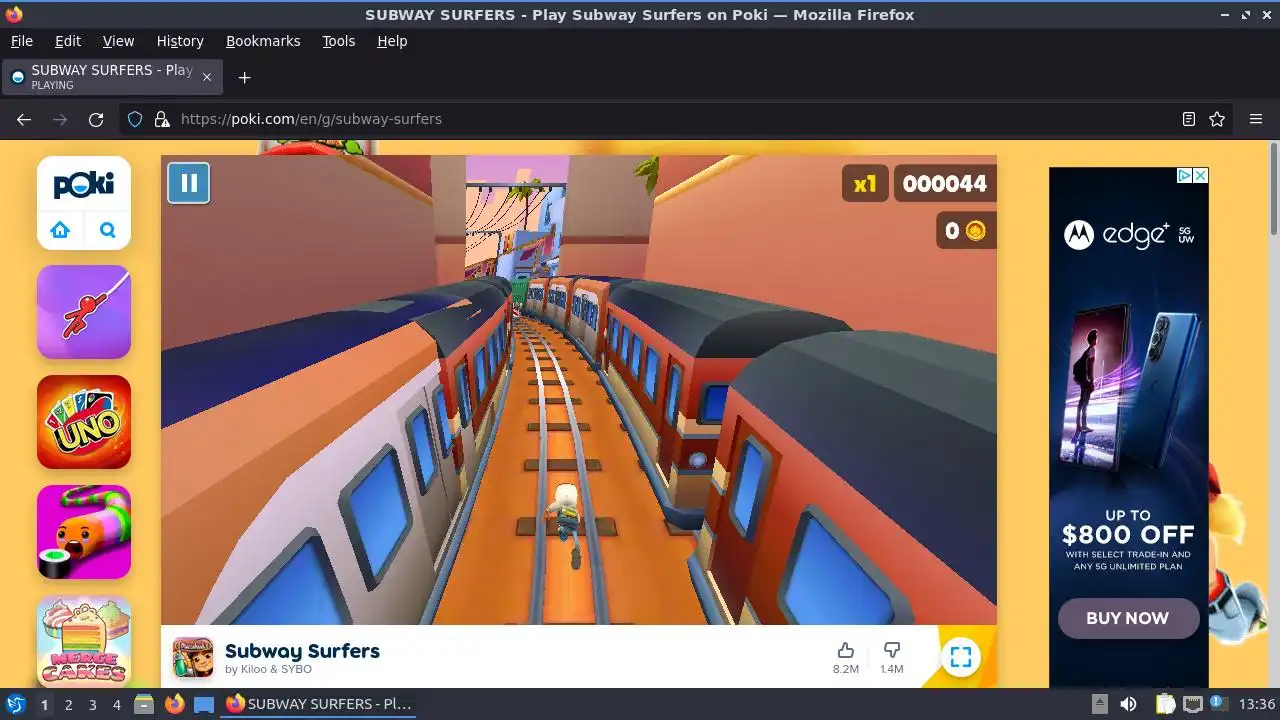This screenshot has height=720, width=1280.
Task: Click the notification tray icon with badge
Action: pos(1218,704)
